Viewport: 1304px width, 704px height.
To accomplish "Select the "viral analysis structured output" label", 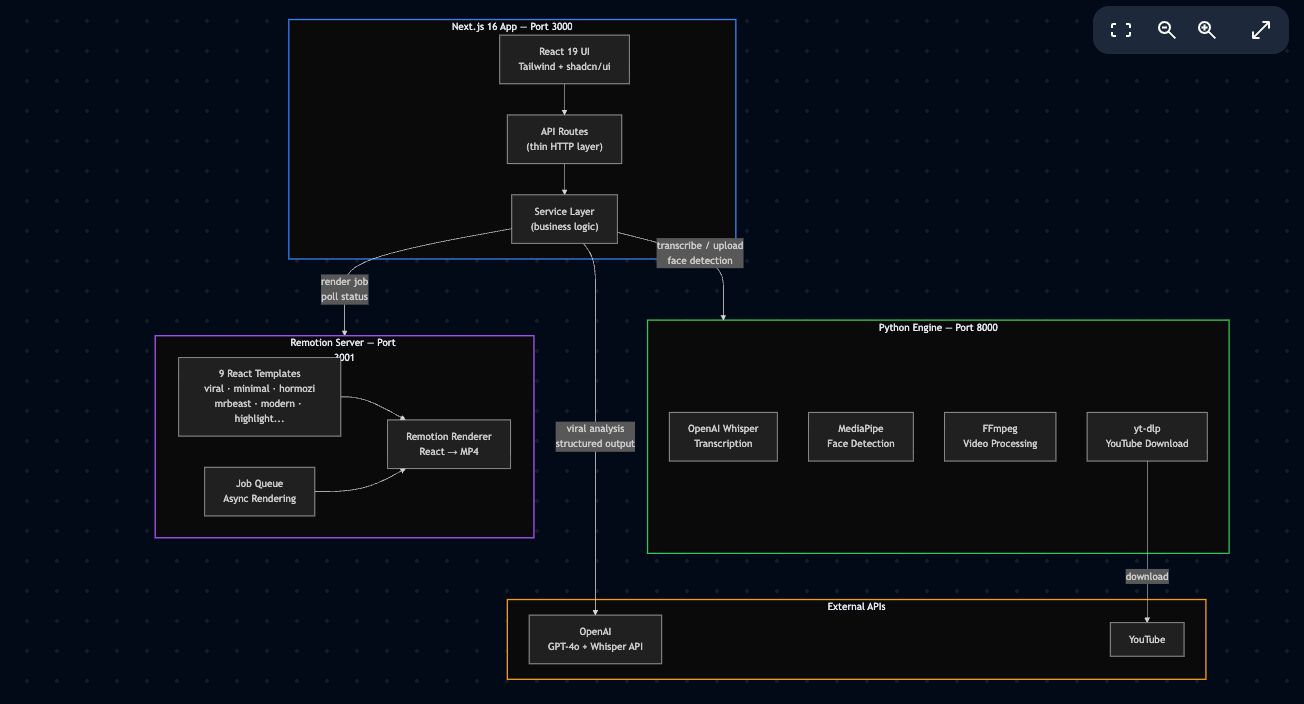I will point(595,436).
